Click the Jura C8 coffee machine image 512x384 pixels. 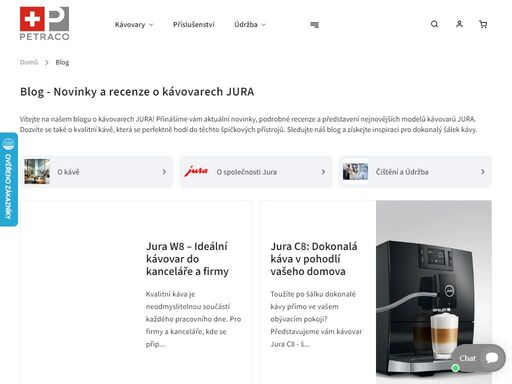434,292
